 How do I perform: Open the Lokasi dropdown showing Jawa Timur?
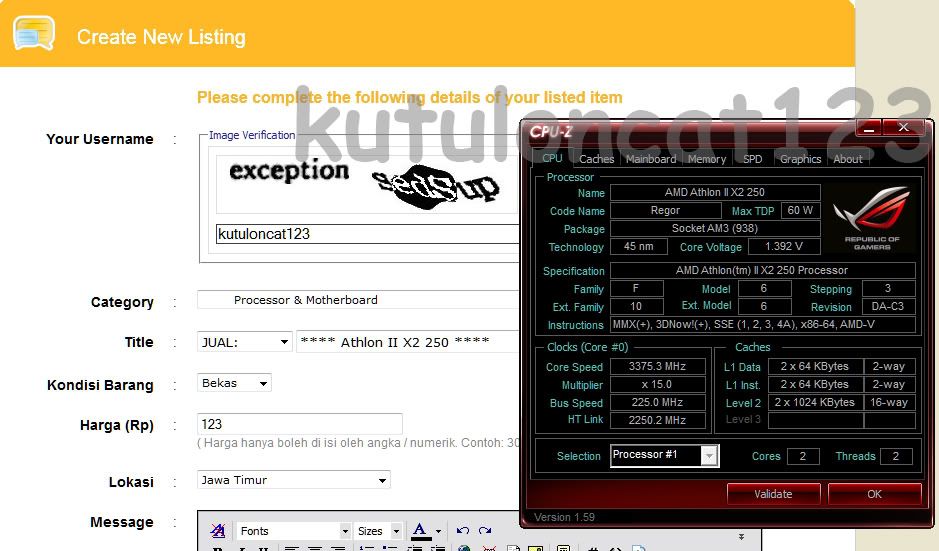tap(293, 480)
